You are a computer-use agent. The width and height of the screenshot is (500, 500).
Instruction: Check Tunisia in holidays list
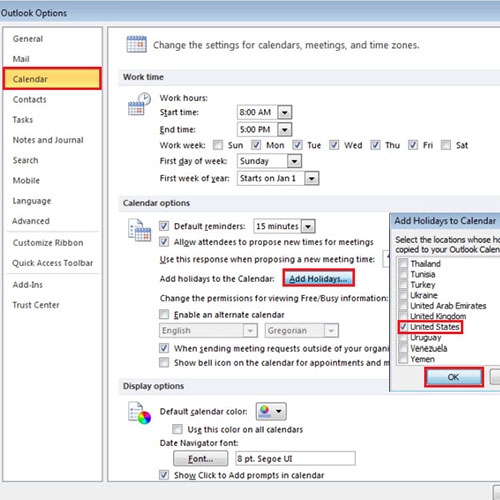pyautogui.click(x=403, y=274)
